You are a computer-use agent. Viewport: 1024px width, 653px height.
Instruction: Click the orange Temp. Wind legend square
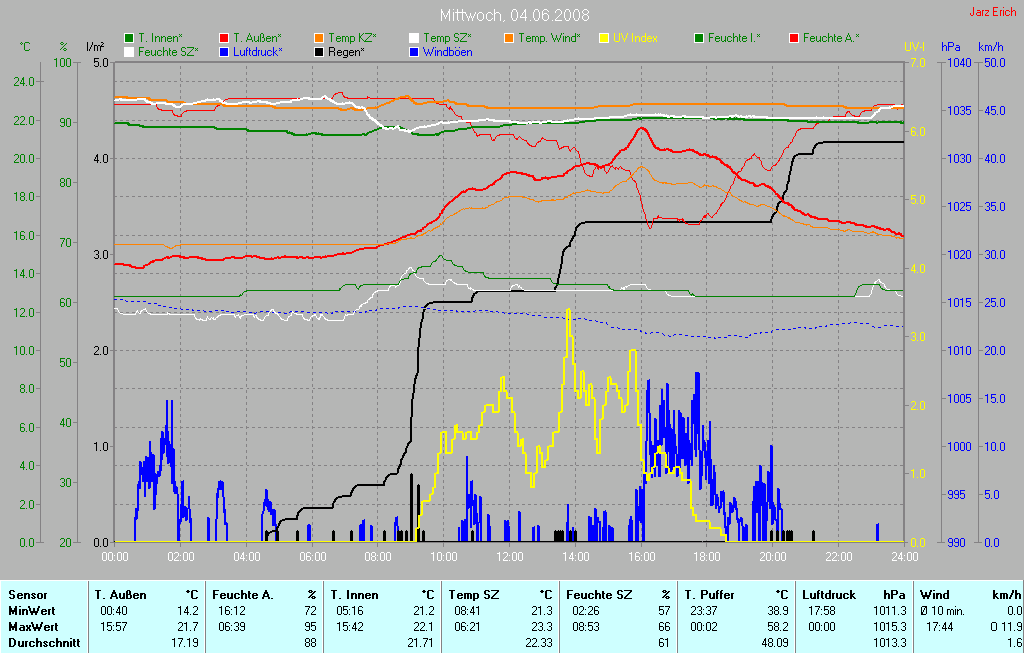pos(509,38)
